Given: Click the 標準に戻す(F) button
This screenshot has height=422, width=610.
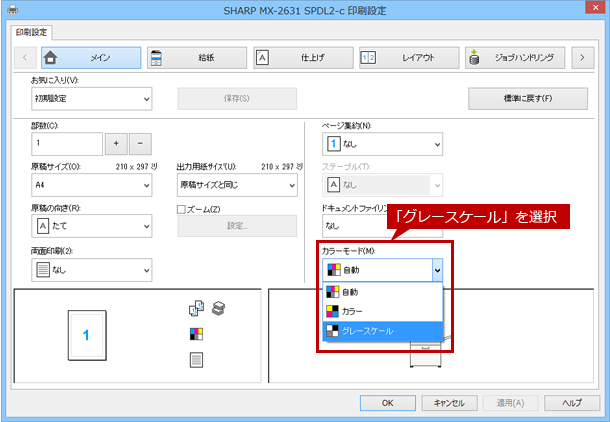Looking at the screenshot, I should point(528,98).
